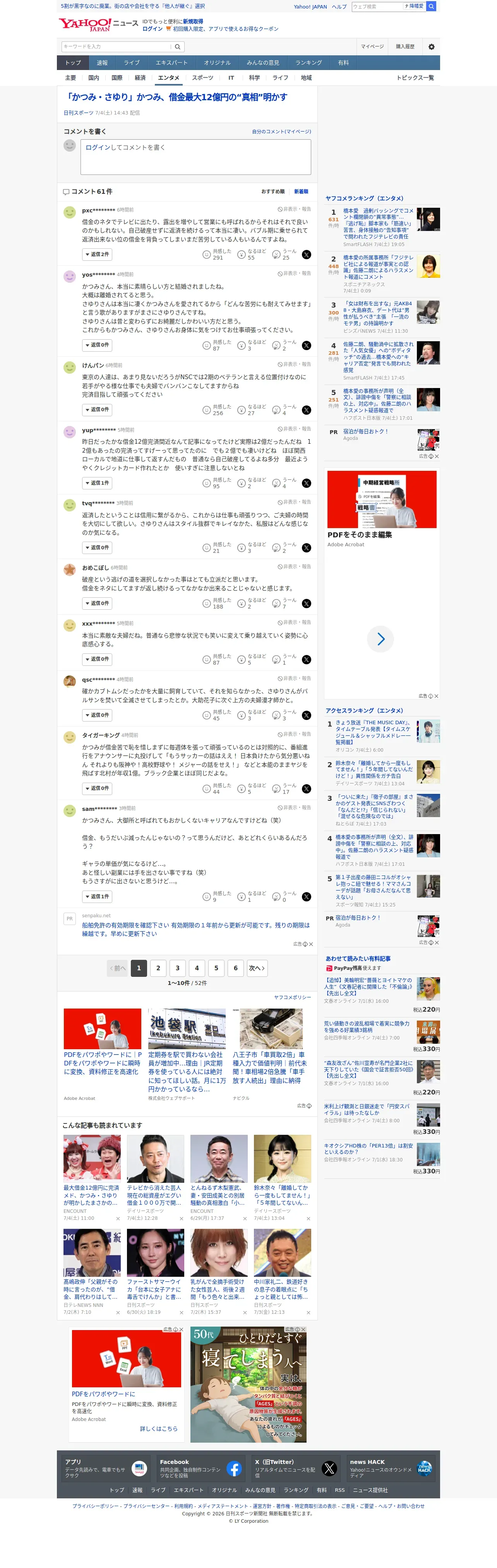Advance the Adobe Acrobat ad with arrow
Screen dimensions: 497x1568
380,639
